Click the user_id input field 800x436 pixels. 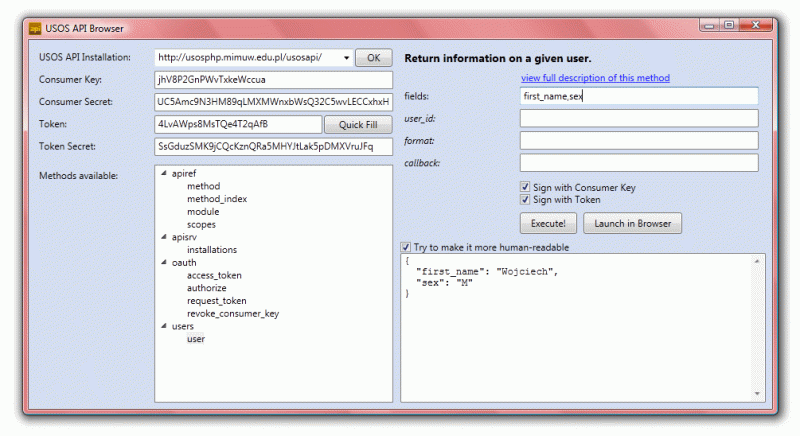point(639,118)
